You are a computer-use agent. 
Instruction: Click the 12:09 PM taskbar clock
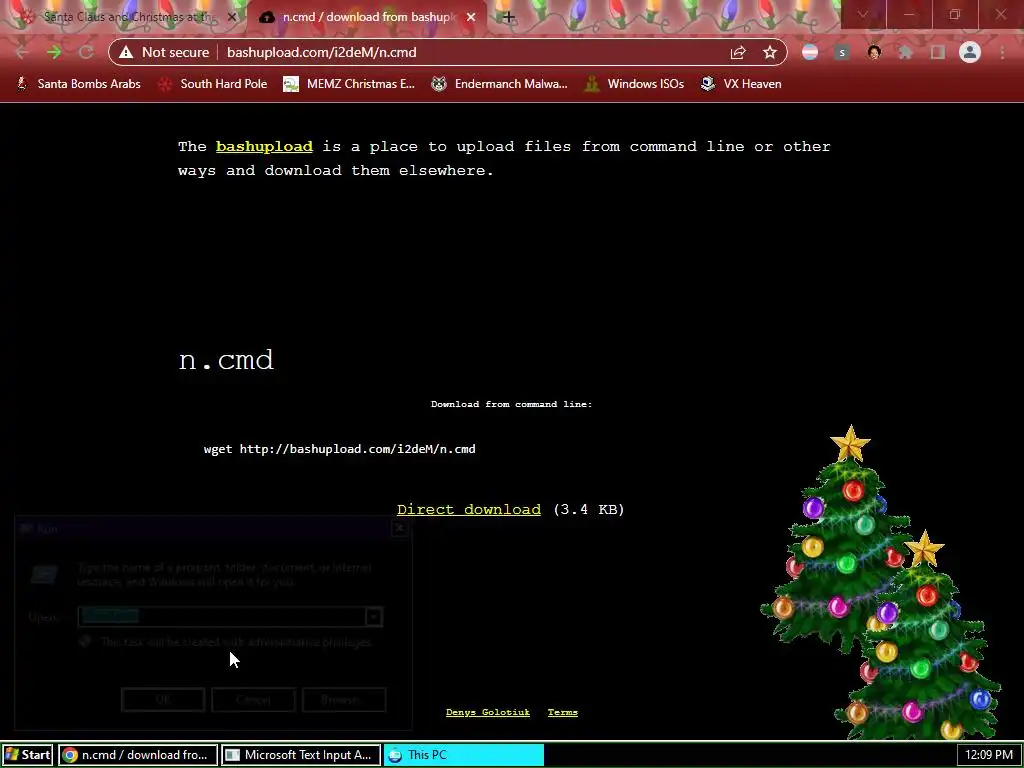pos(989,755)
